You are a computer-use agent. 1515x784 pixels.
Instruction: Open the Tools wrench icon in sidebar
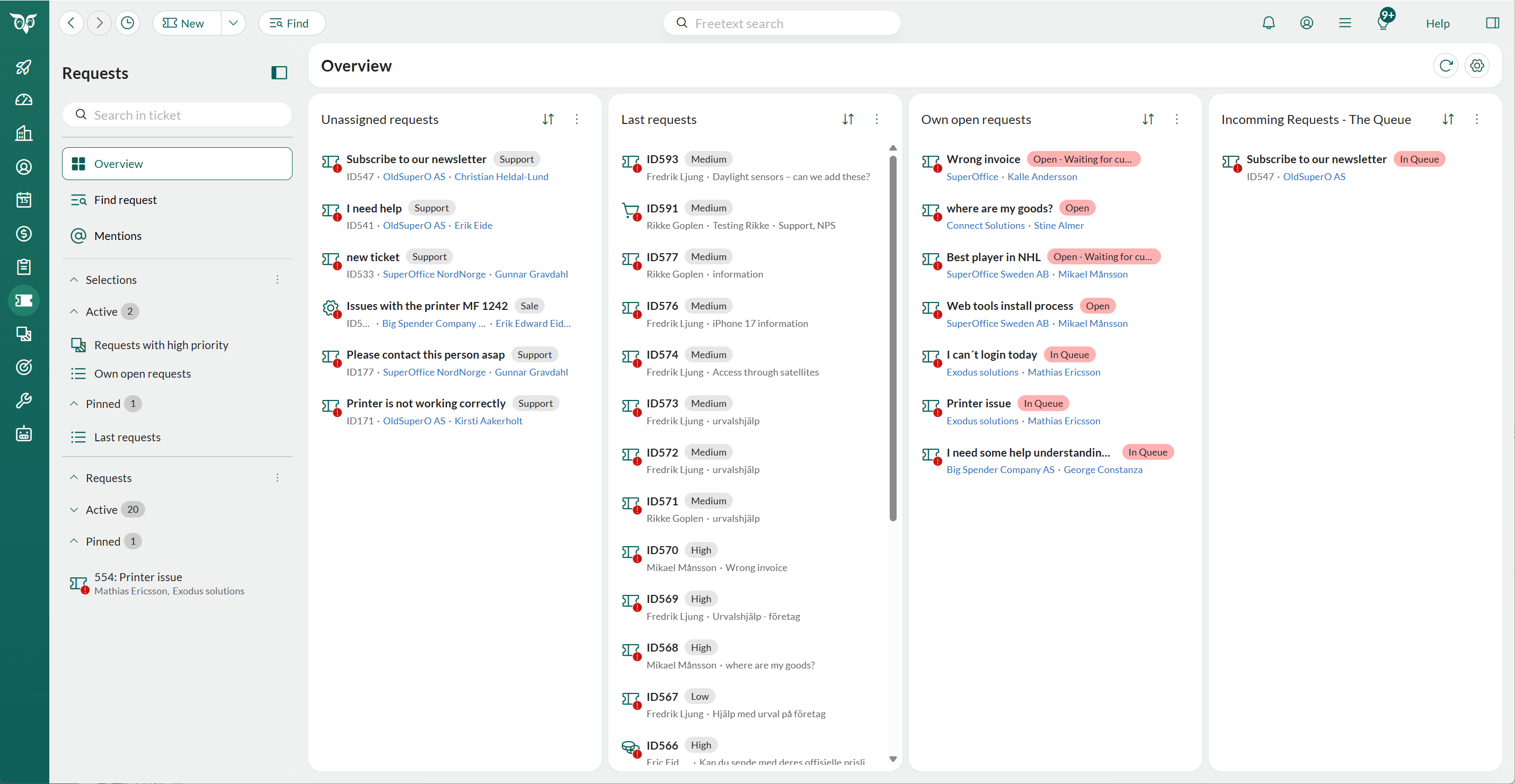[x=23, y=401]
